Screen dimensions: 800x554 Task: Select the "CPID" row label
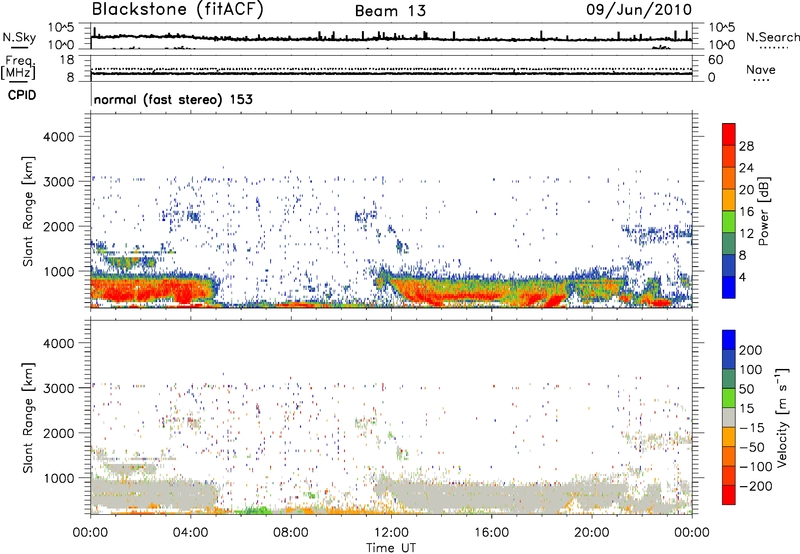(22, 95)
